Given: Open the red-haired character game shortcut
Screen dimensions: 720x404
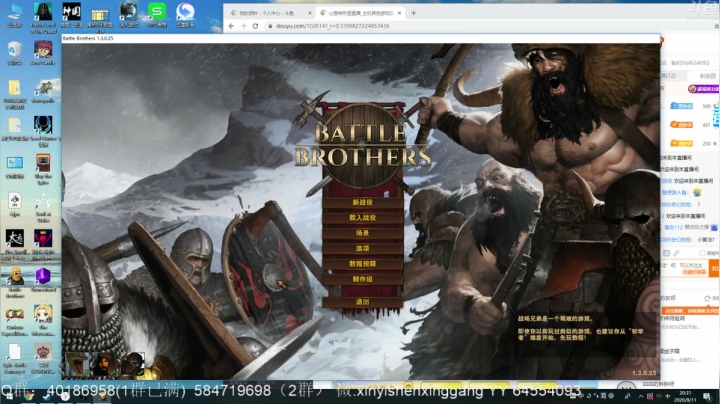Looking at the screenshot, I should [x=43, y=53].
